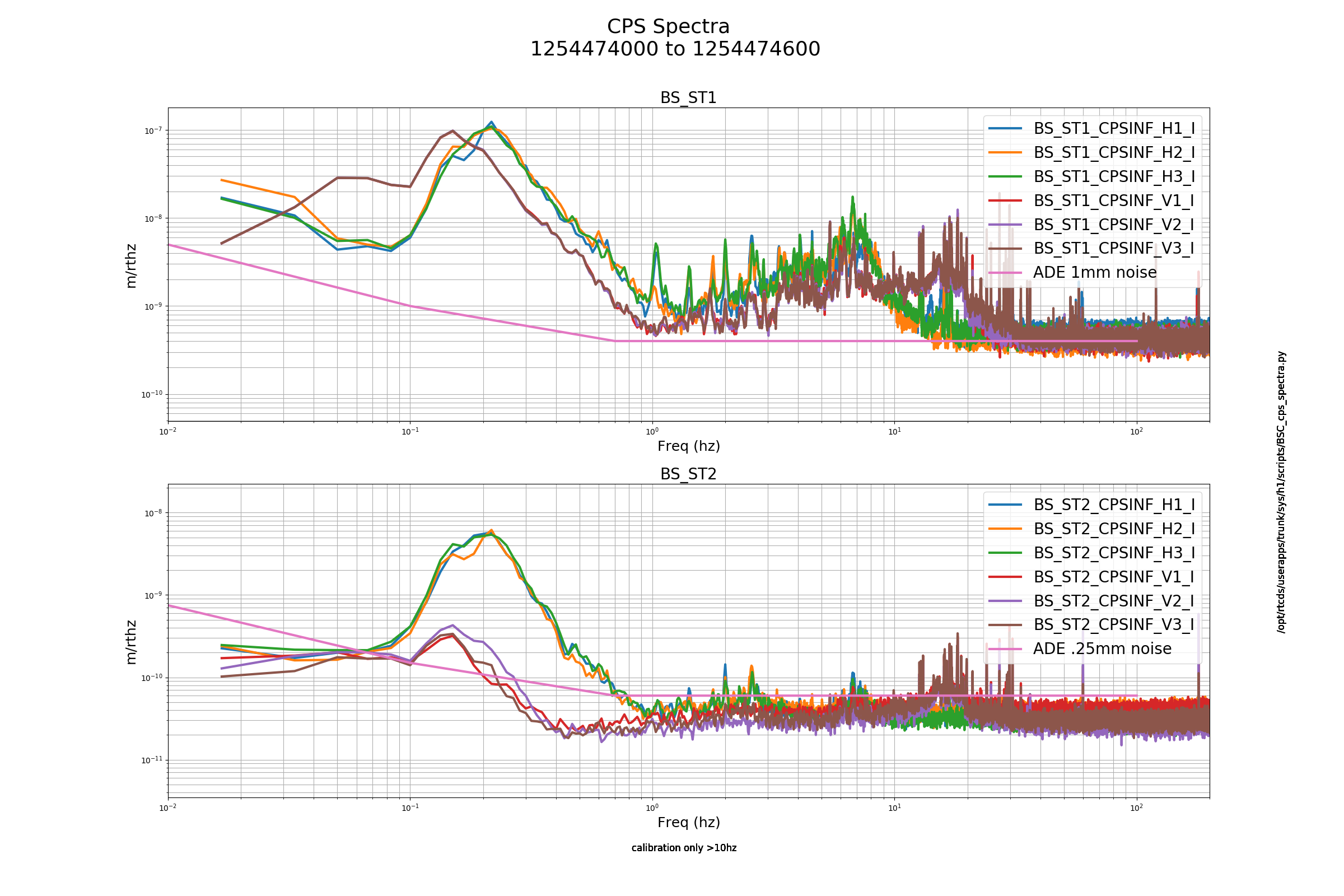Click the "ADE .25mm noise" legend label
Screen dimensions: 1344x896
tap(1102, 648)
